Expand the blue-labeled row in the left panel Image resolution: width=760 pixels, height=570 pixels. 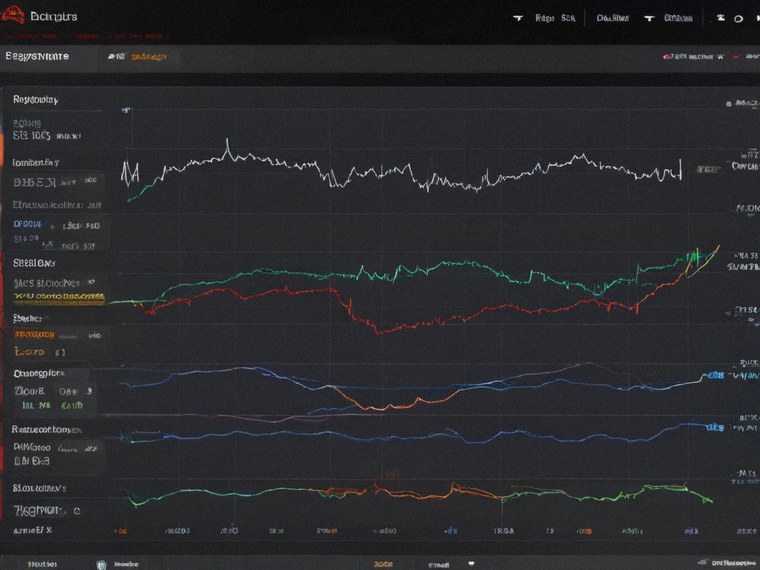tap(28, 224)
